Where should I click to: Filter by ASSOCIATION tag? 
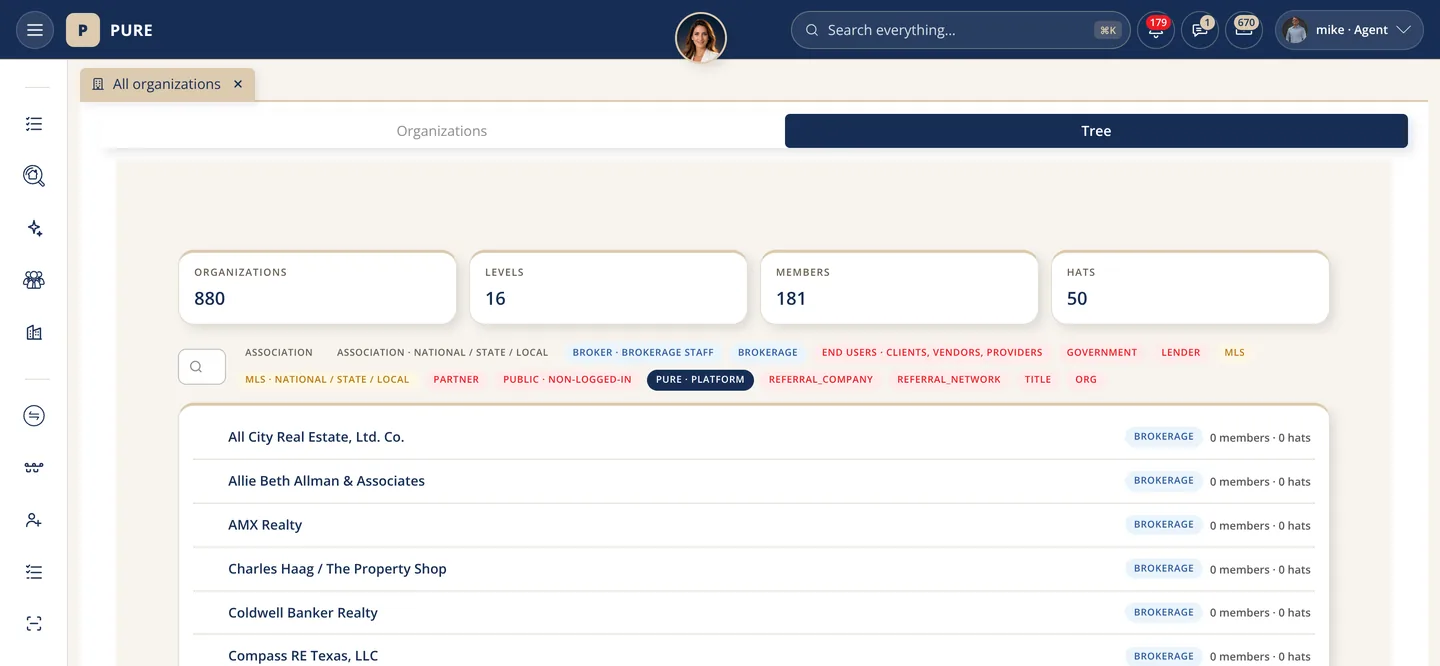coord(279,352)
